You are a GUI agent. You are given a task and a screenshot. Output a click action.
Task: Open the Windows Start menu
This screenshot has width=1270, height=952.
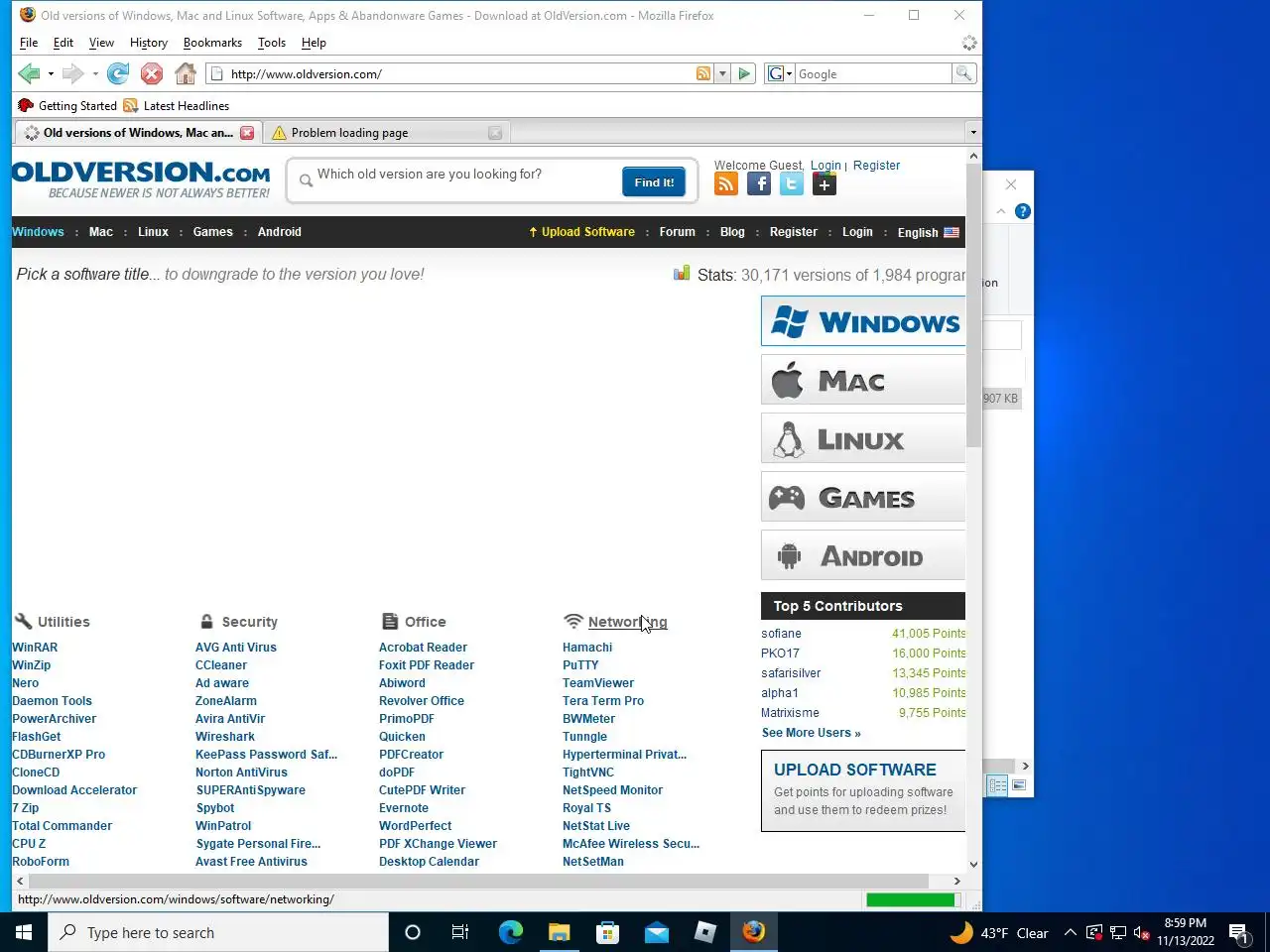click(x=24, y=932)
